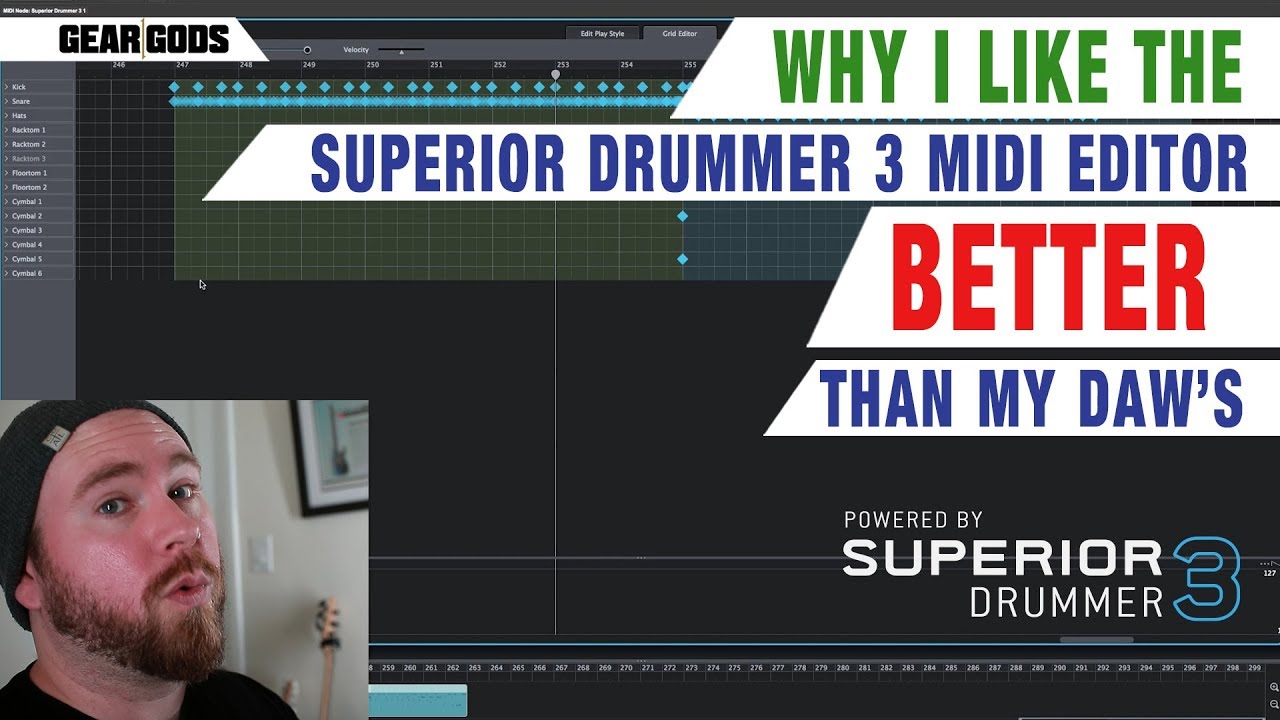Image resolution: width=1280 pixels, height=720 pixels.
Task: Click bar 270 in the lower timeline
Action: 626,667
